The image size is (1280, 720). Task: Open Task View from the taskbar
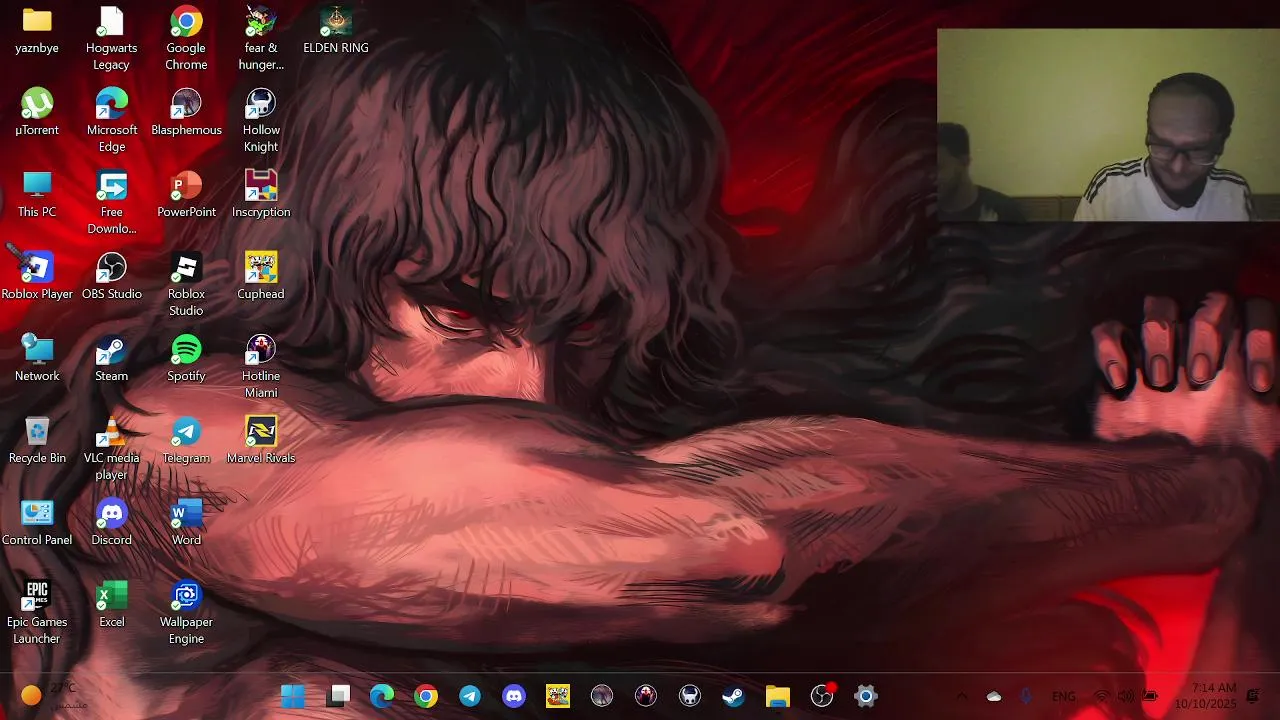[x=339, y=696]
